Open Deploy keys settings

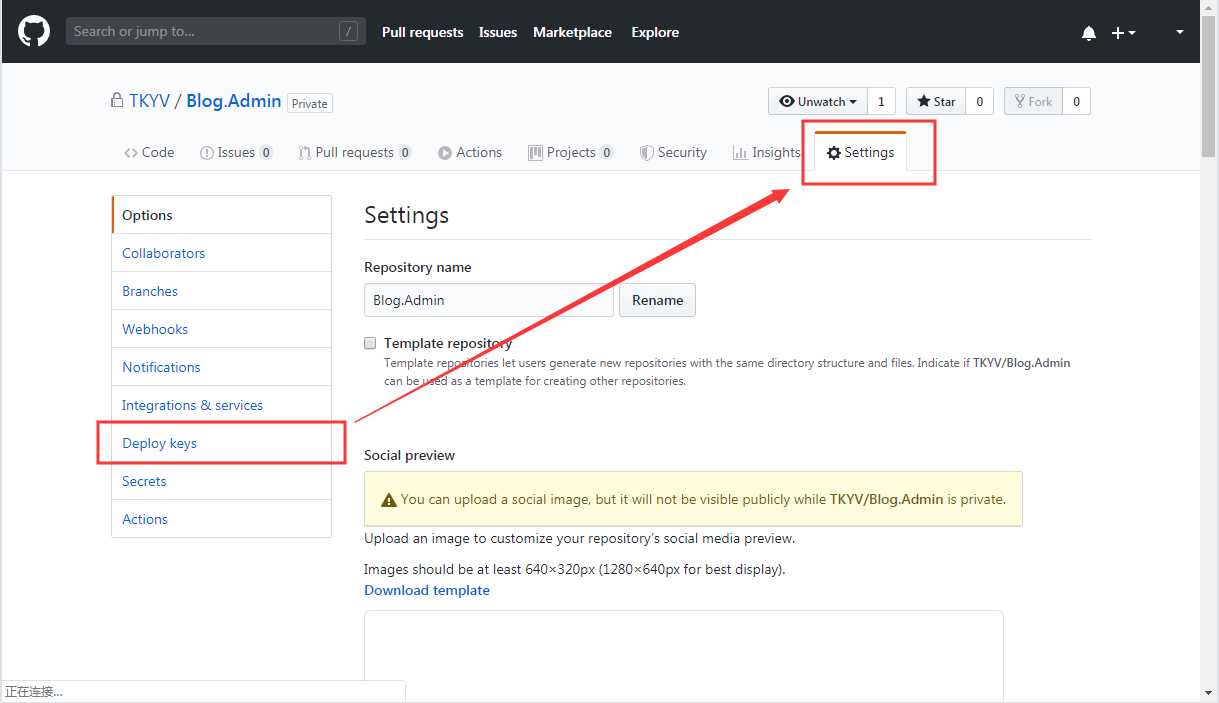pyautogui.click(x=221, y=443)
